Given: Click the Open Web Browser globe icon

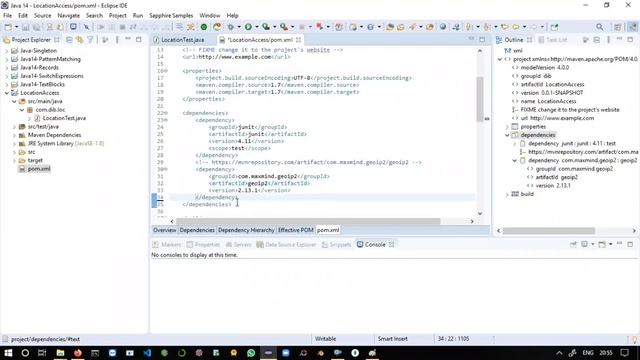Looking at the screenshot, I should (x=443, y=27).
